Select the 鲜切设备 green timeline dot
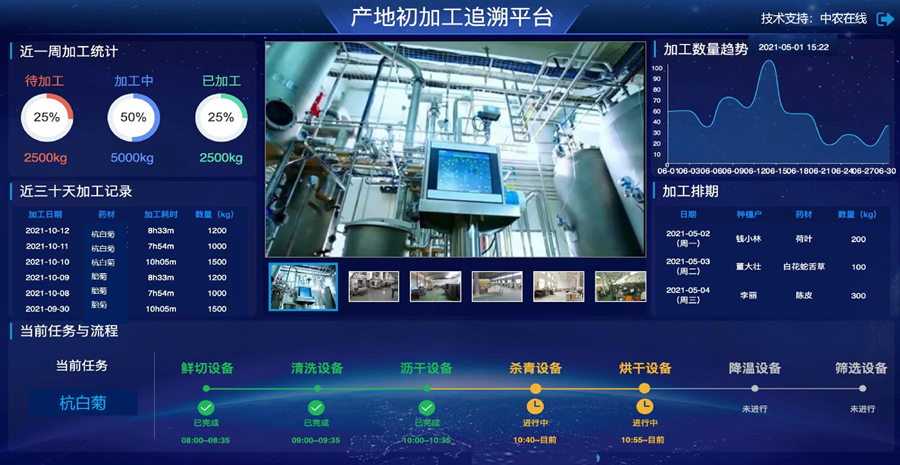The height and width of the screenshot is (465, 900). [206, 389]
